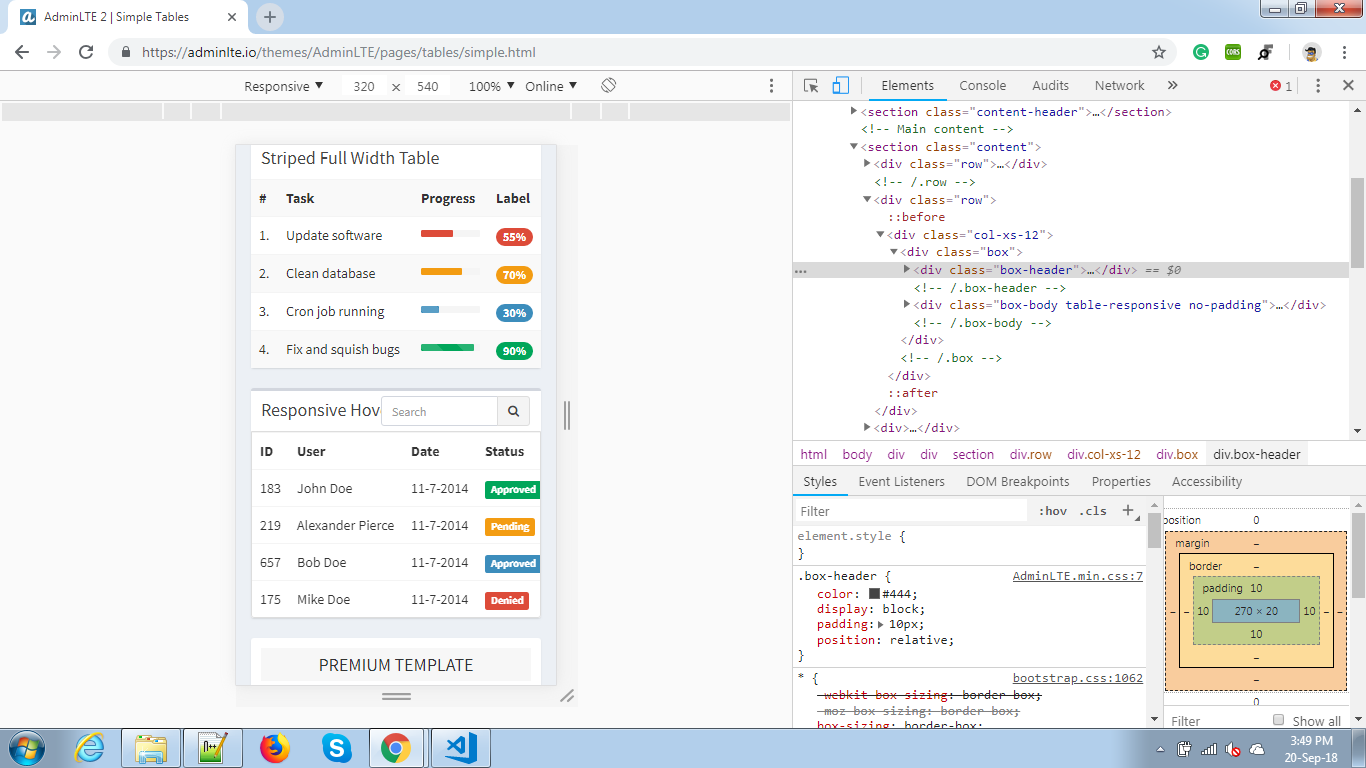The width and height of the screenshot is (1366, 768).
Task: Switch to the Console tab
Action: [x=982, y=86]
